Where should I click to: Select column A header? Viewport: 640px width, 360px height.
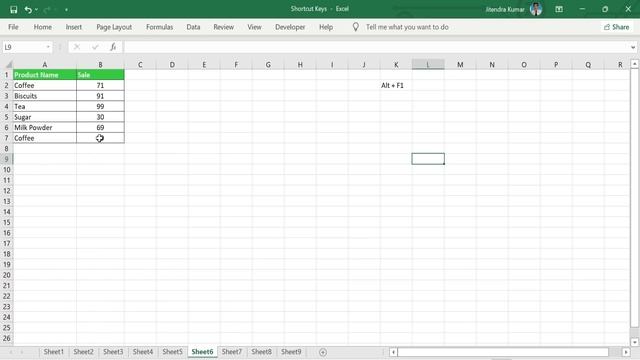click(44, 64)
